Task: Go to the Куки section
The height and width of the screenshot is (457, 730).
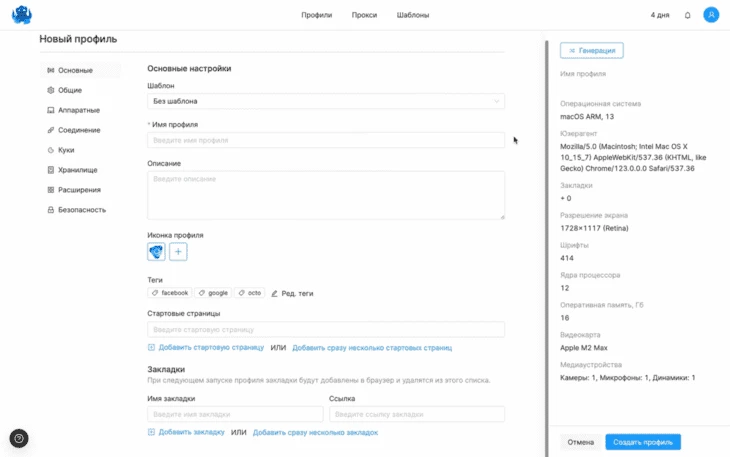Action: point(80,150)
